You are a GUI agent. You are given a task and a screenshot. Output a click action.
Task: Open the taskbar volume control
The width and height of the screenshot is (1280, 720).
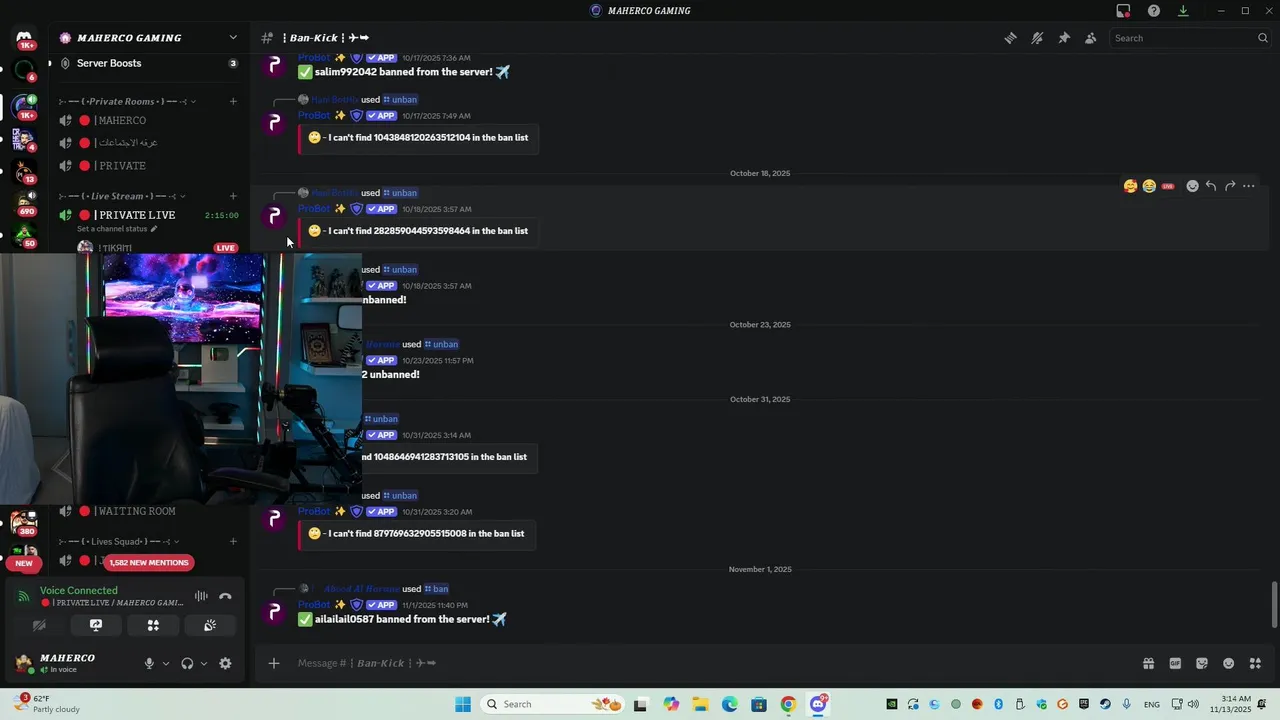(x=1193, y=704)
